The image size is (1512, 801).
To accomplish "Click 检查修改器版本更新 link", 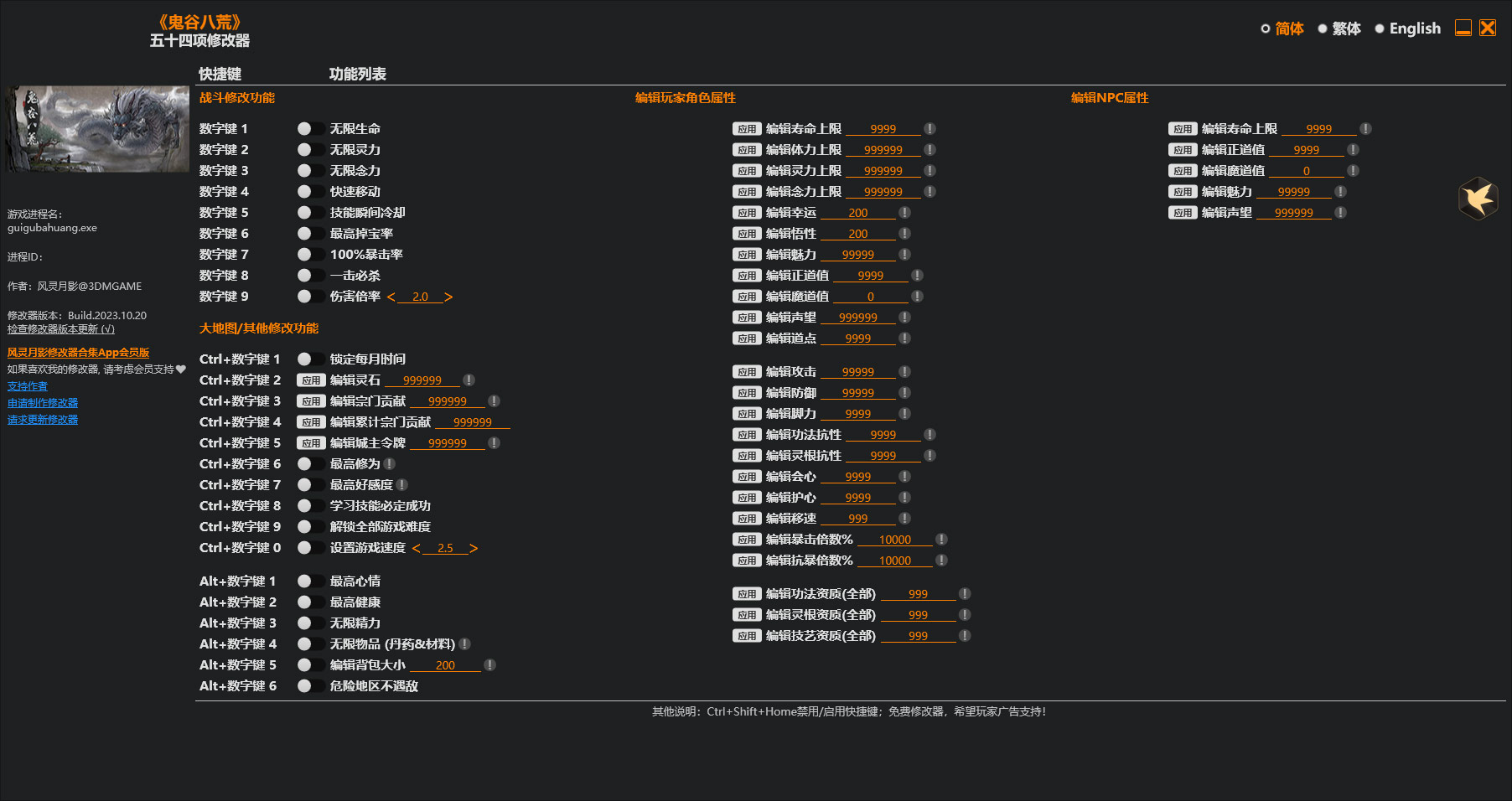I will pos(61,329).
